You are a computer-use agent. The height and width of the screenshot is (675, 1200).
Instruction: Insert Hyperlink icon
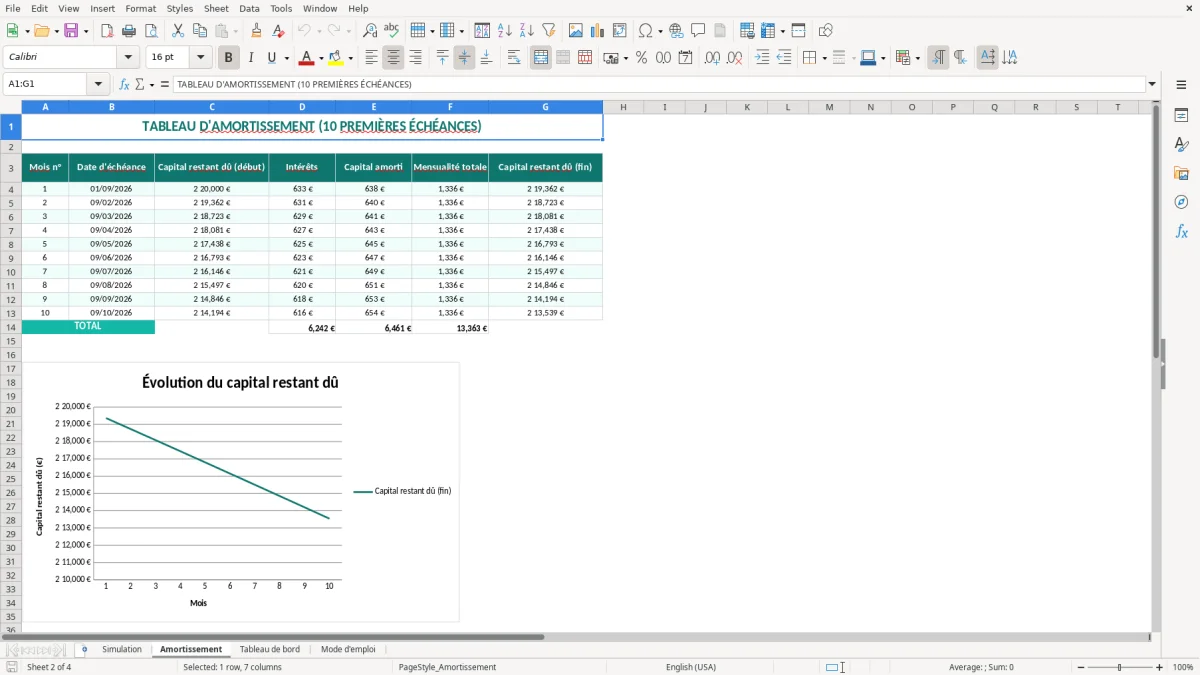676,31
